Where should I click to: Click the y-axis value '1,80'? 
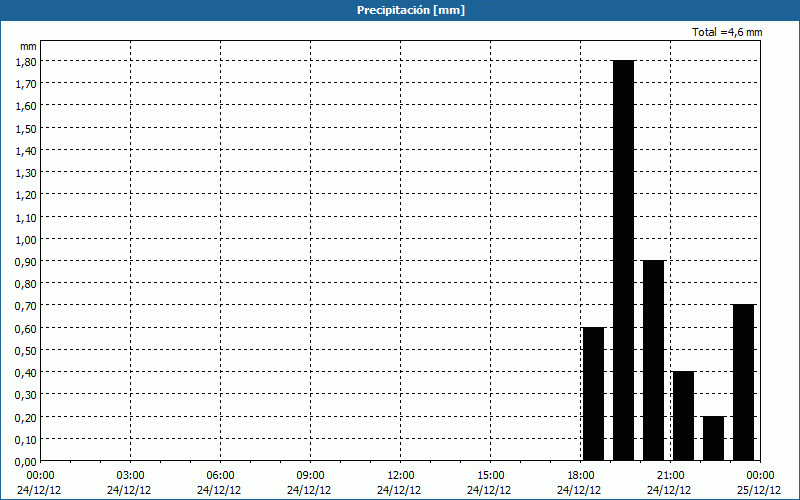27,62
